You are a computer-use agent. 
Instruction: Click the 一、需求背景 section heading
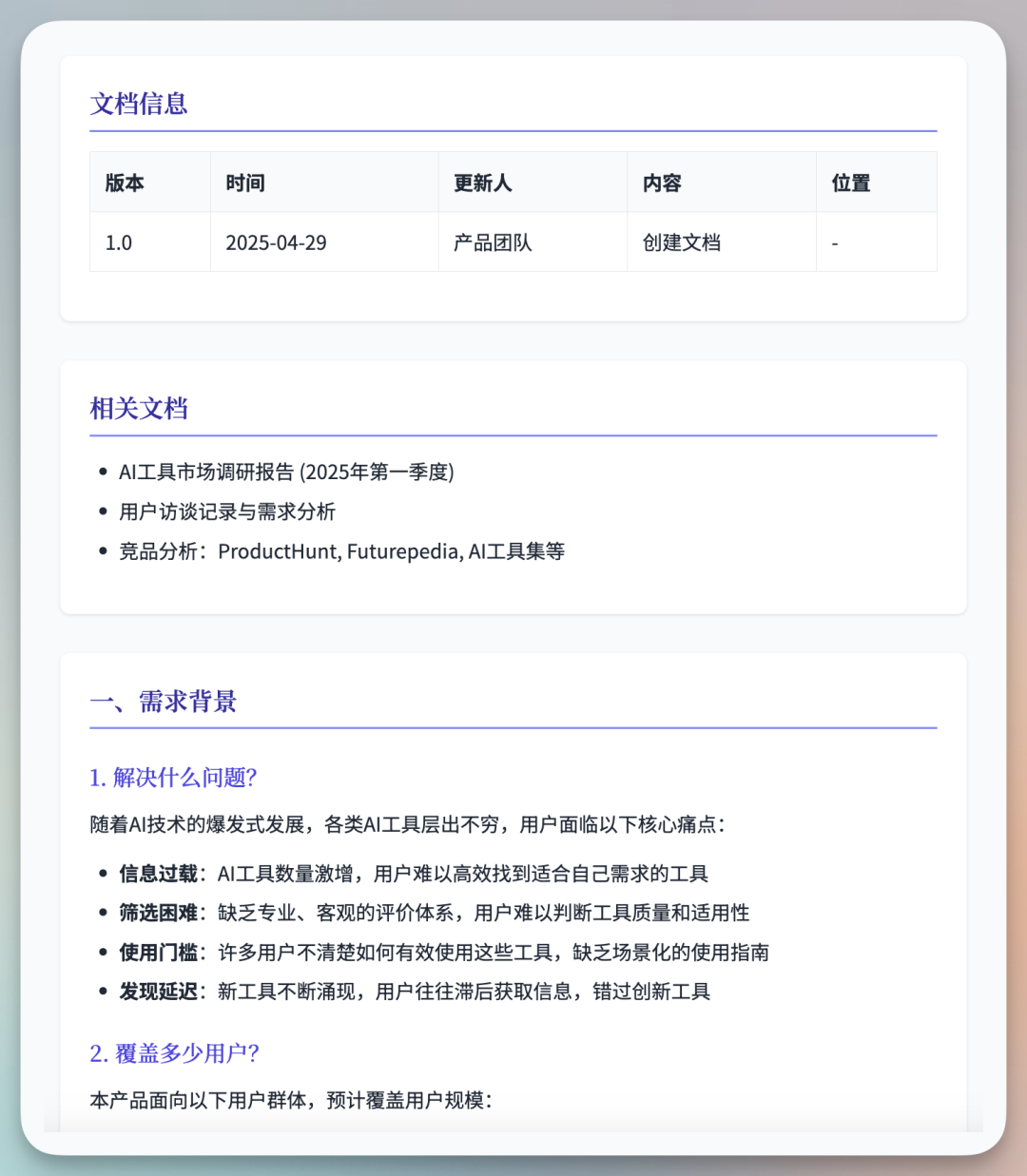pos(164,702)
